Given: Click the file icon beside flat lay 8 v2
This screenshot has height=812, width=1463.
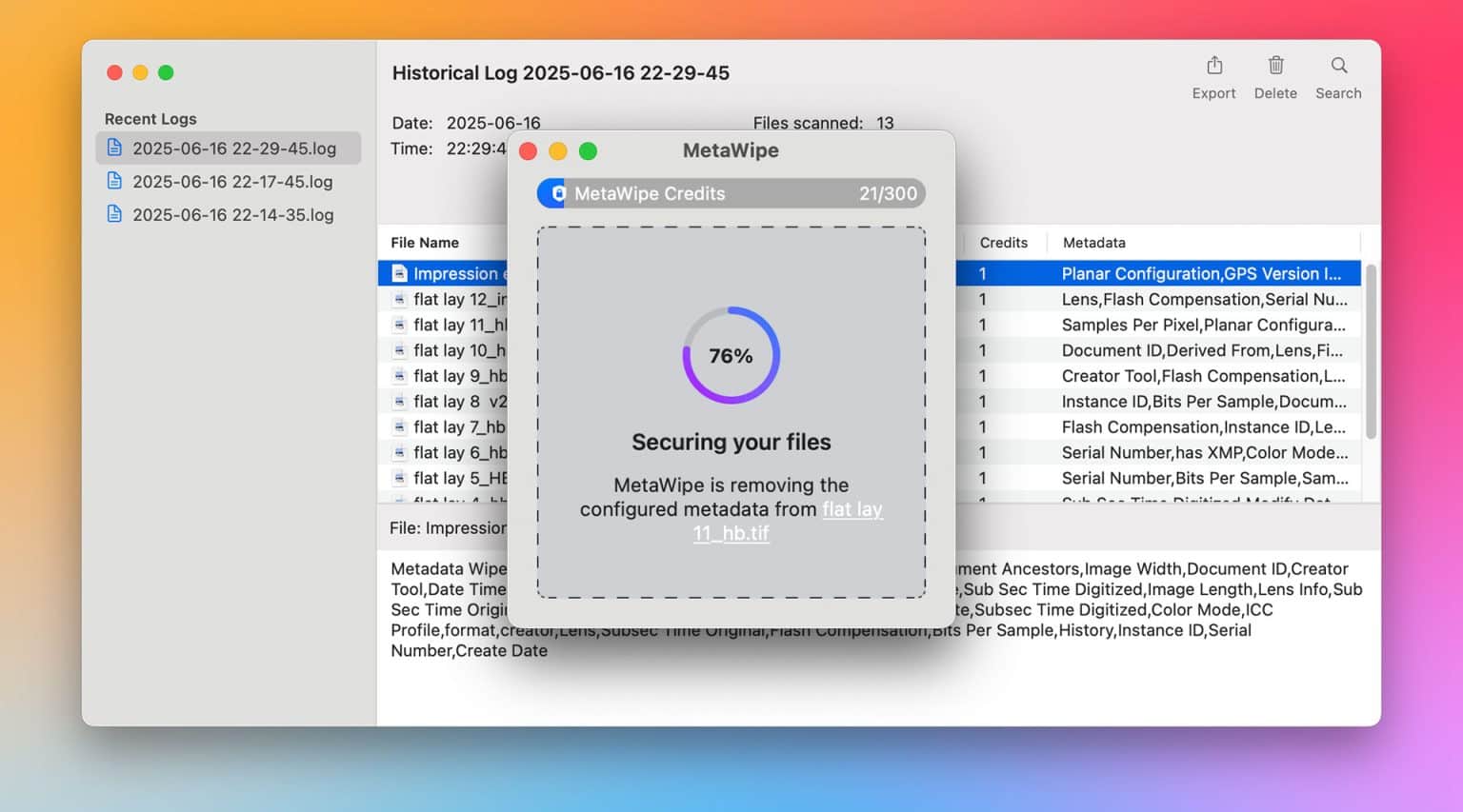Looking at the screenshot, I should pos(399,401).
